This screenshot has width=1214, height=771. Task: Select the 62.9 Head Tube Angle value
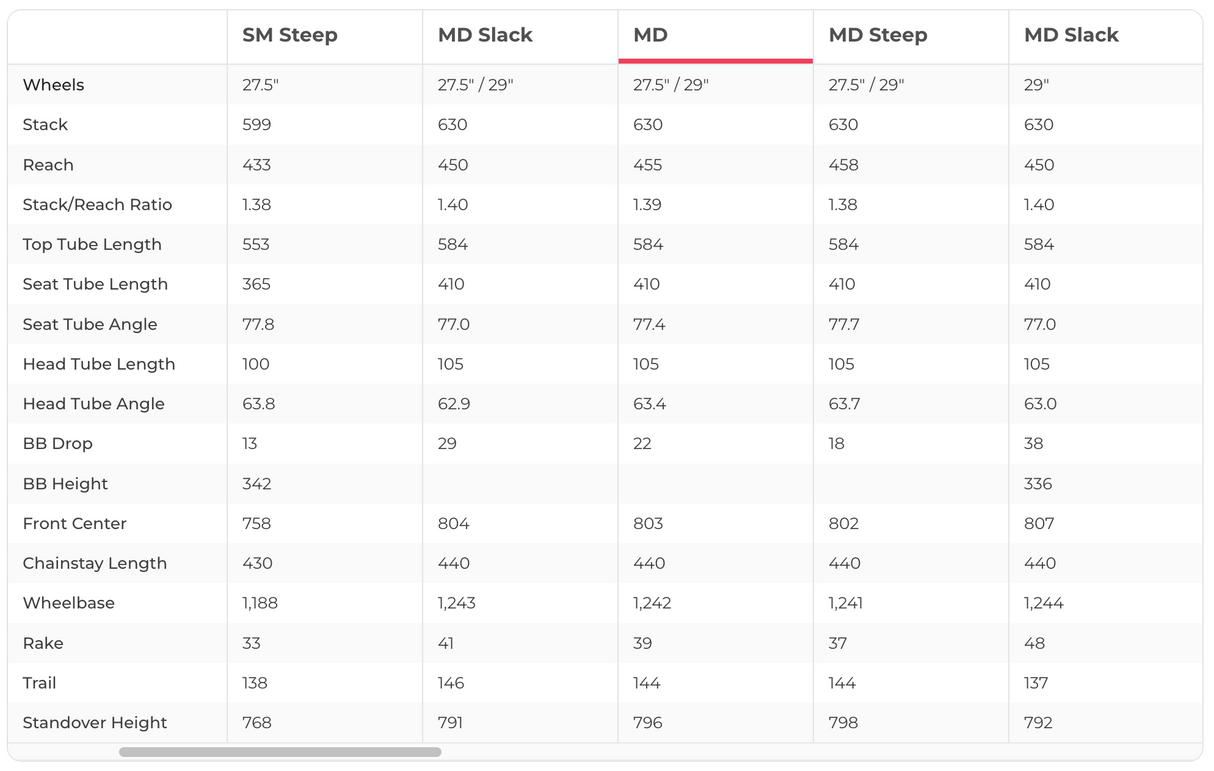tap(453, 404)
